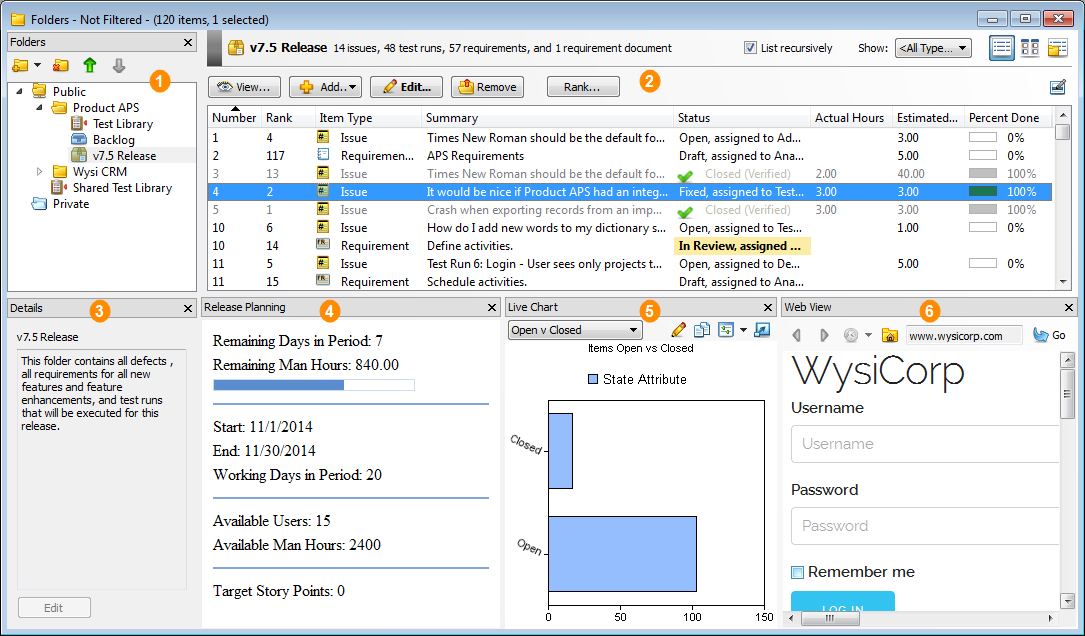
Task: Check the Remember me checkbox
Action: click(x=797, y=572)
